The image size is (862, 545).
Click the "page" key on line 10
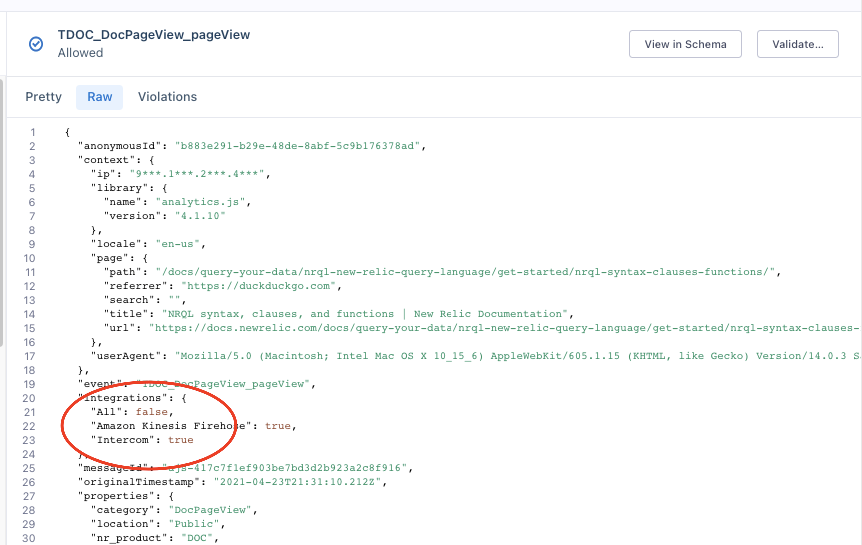(110, 258)
